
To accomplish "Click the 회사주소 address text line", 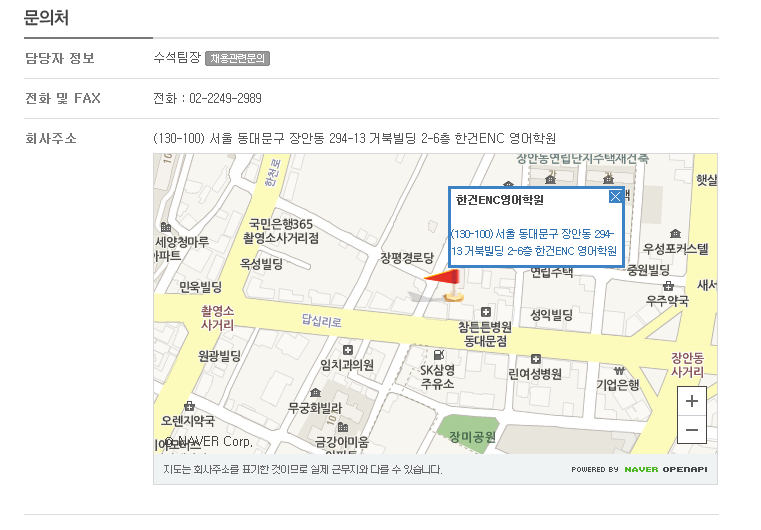I will (x=354, y=138).
